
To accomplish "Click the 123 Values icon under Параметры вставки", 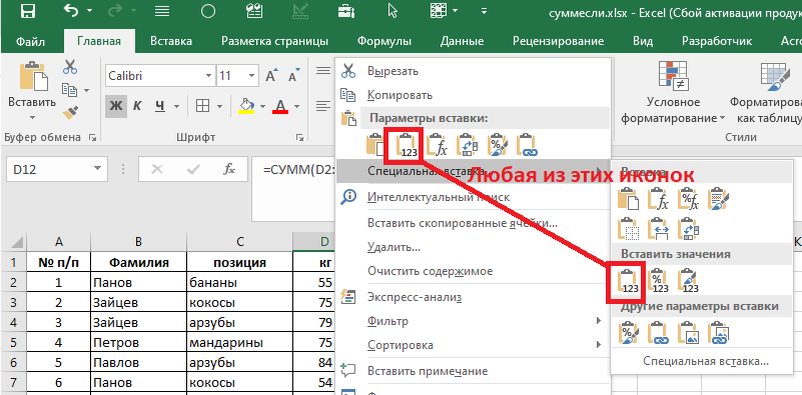I will click(x=407, y=145).
